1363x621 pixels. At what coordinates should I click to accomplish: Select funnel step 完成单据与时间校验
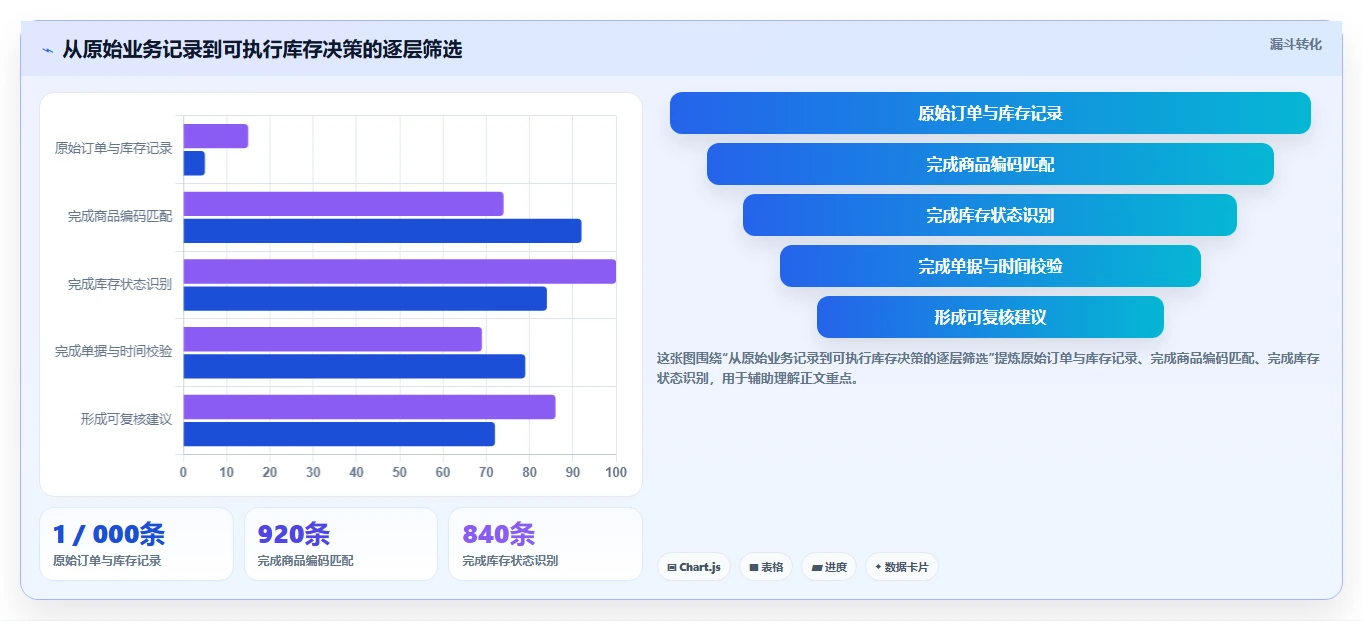990,266
